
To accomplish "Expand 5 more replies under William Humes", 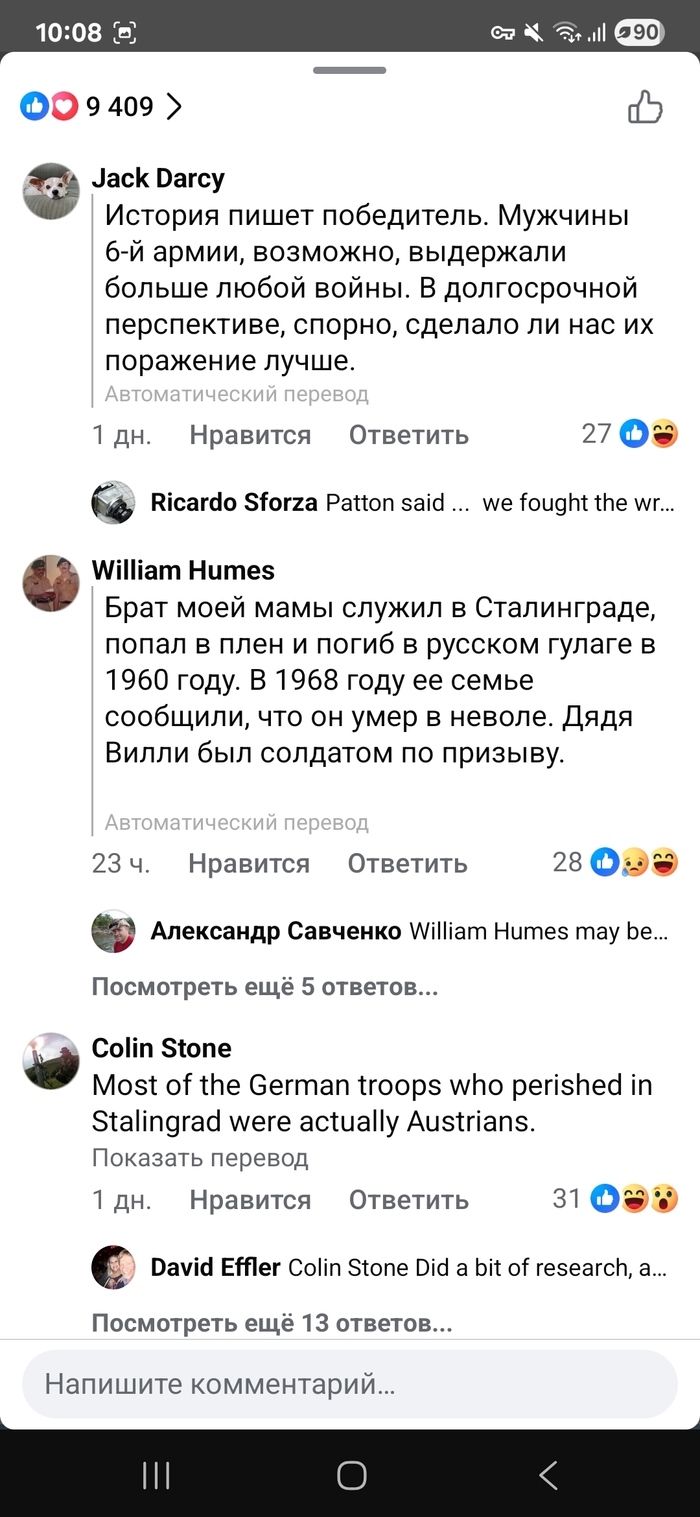I will click(265, 988).
